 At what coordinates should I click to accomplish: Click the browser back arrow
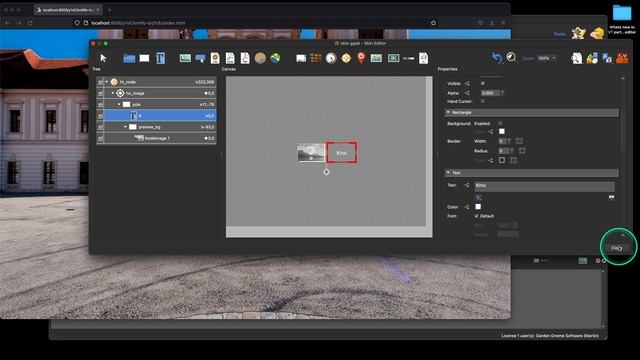click(8, 23)
